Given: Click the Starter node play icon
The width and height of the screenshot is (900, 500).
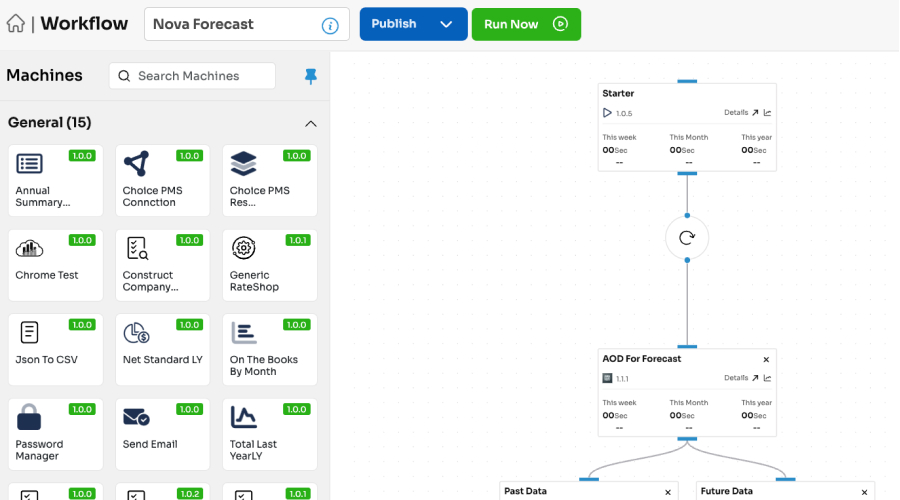Looking at the screenshot, I should click(607, 113).
